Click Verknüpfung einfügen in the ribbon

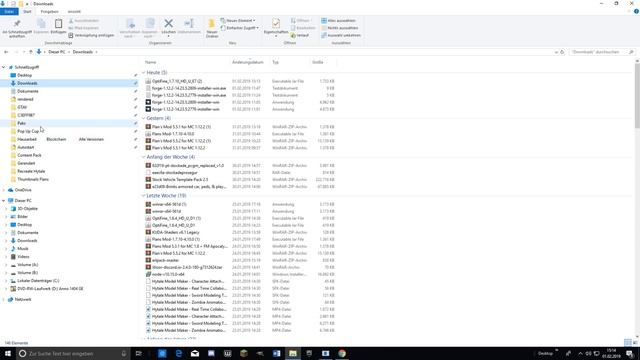[x=91, y=36]
